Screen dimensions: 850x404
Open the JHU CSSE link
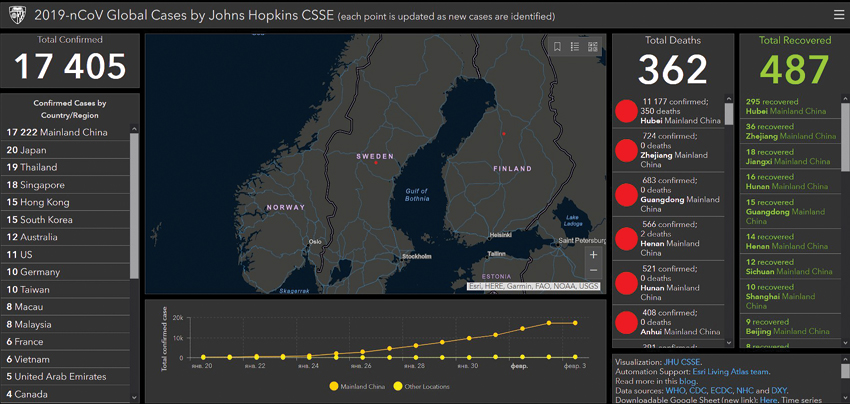pos(682,362)
